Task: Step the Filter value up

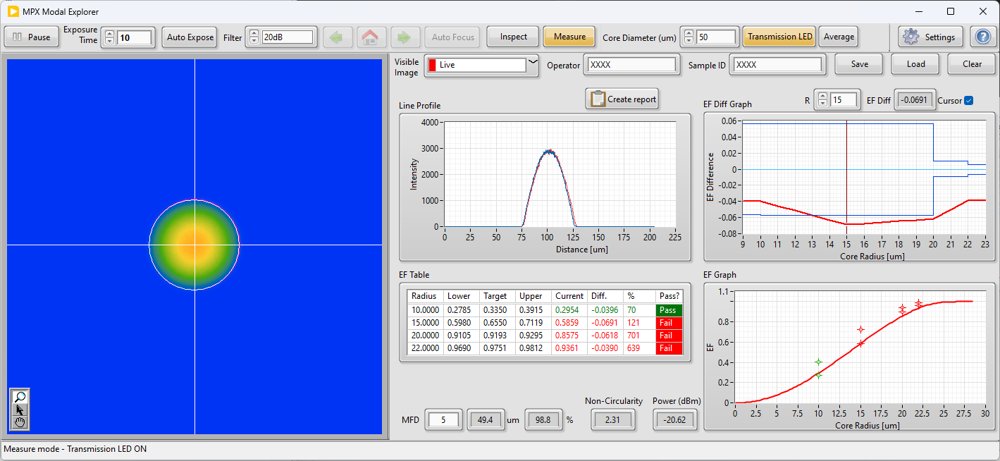Action: coord(254,34)
